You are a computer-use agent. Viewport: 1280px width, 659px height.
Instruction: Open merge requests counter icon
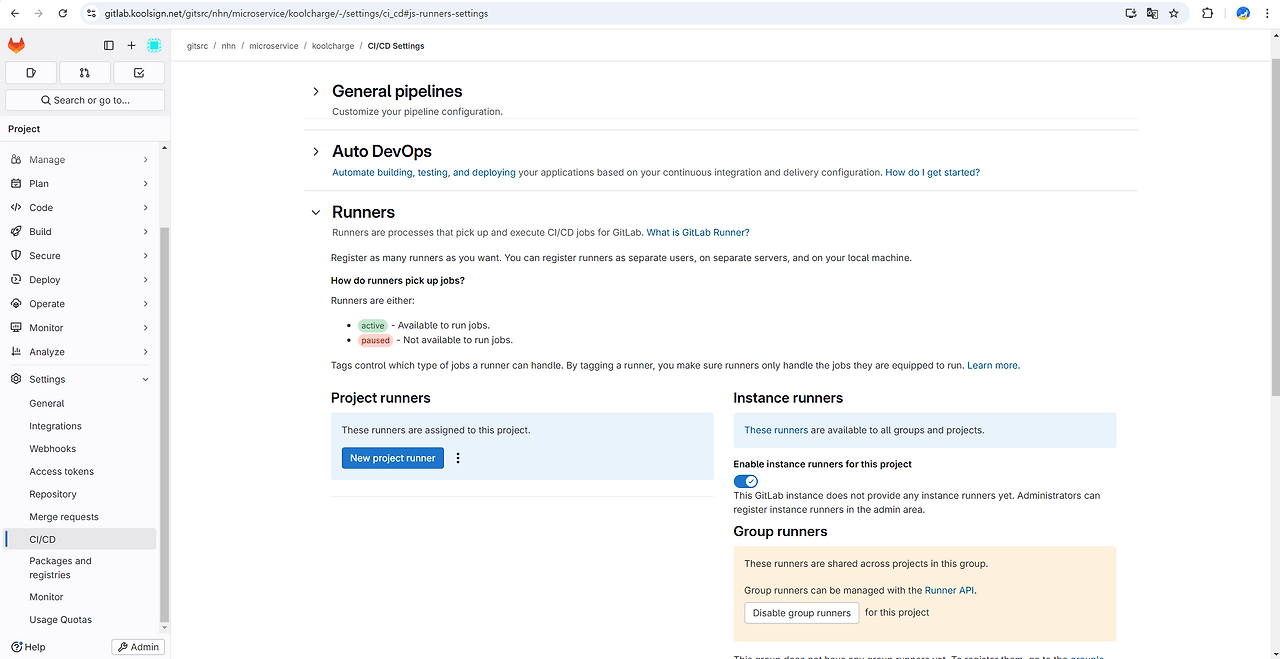point(85,73)
